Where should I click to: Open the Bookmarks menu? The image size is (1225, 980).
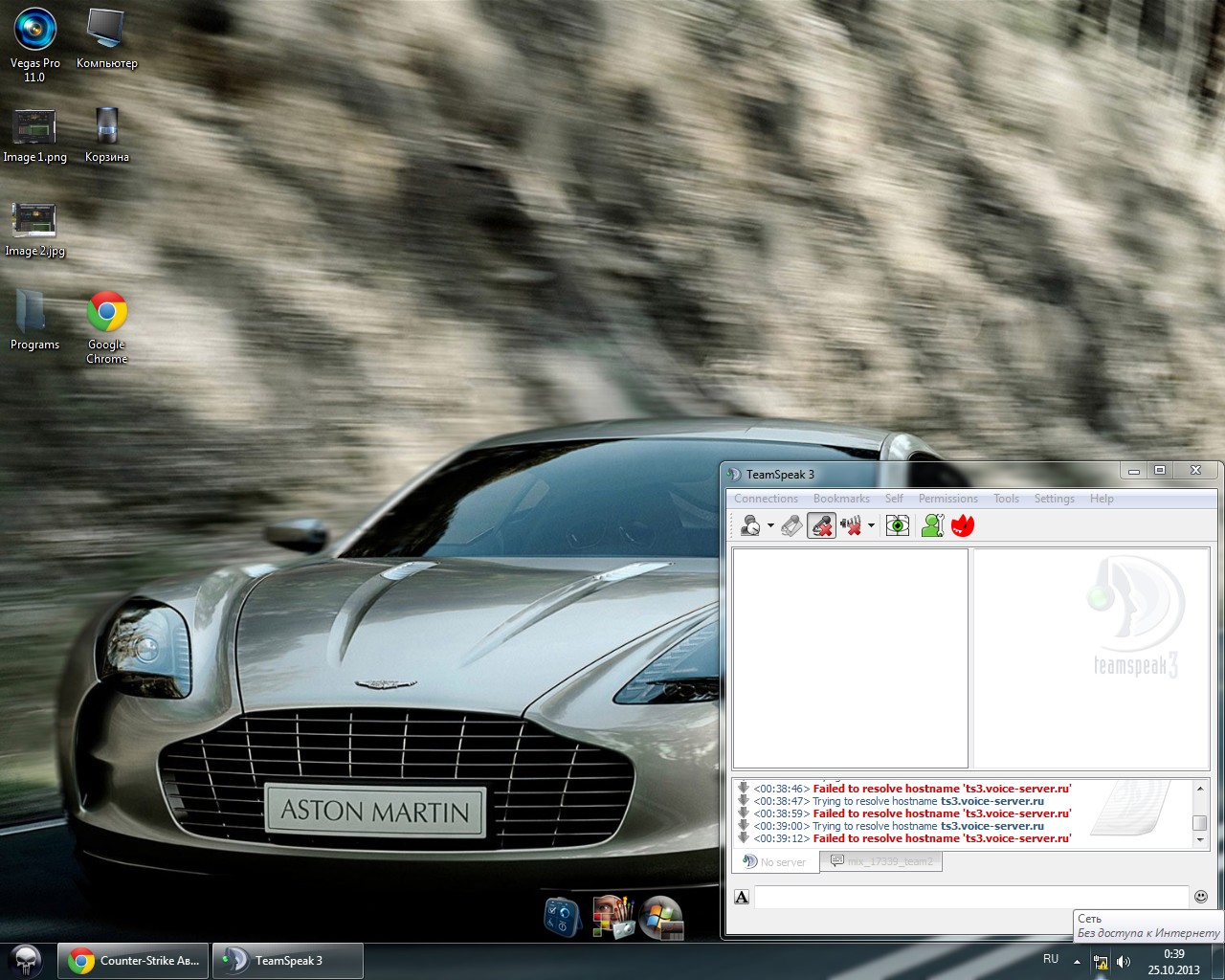841,499
